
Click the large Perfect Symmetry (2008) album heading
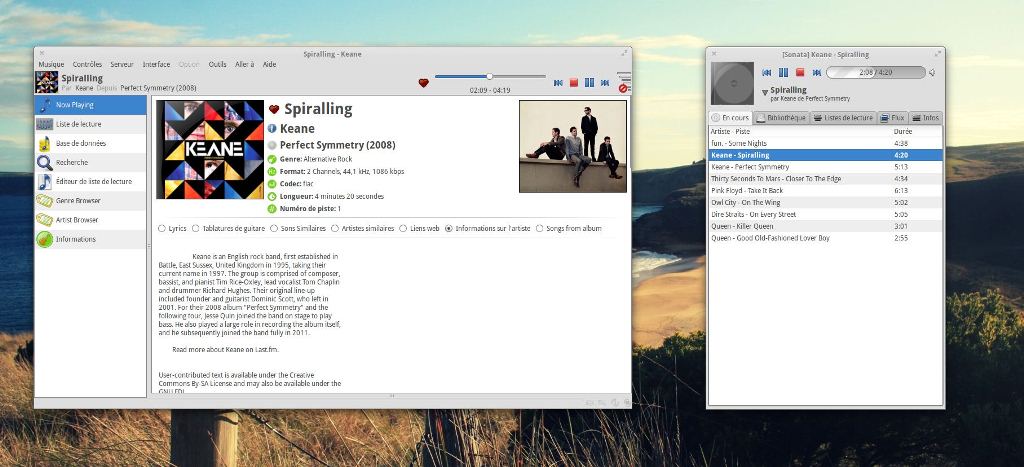(338, 145)
